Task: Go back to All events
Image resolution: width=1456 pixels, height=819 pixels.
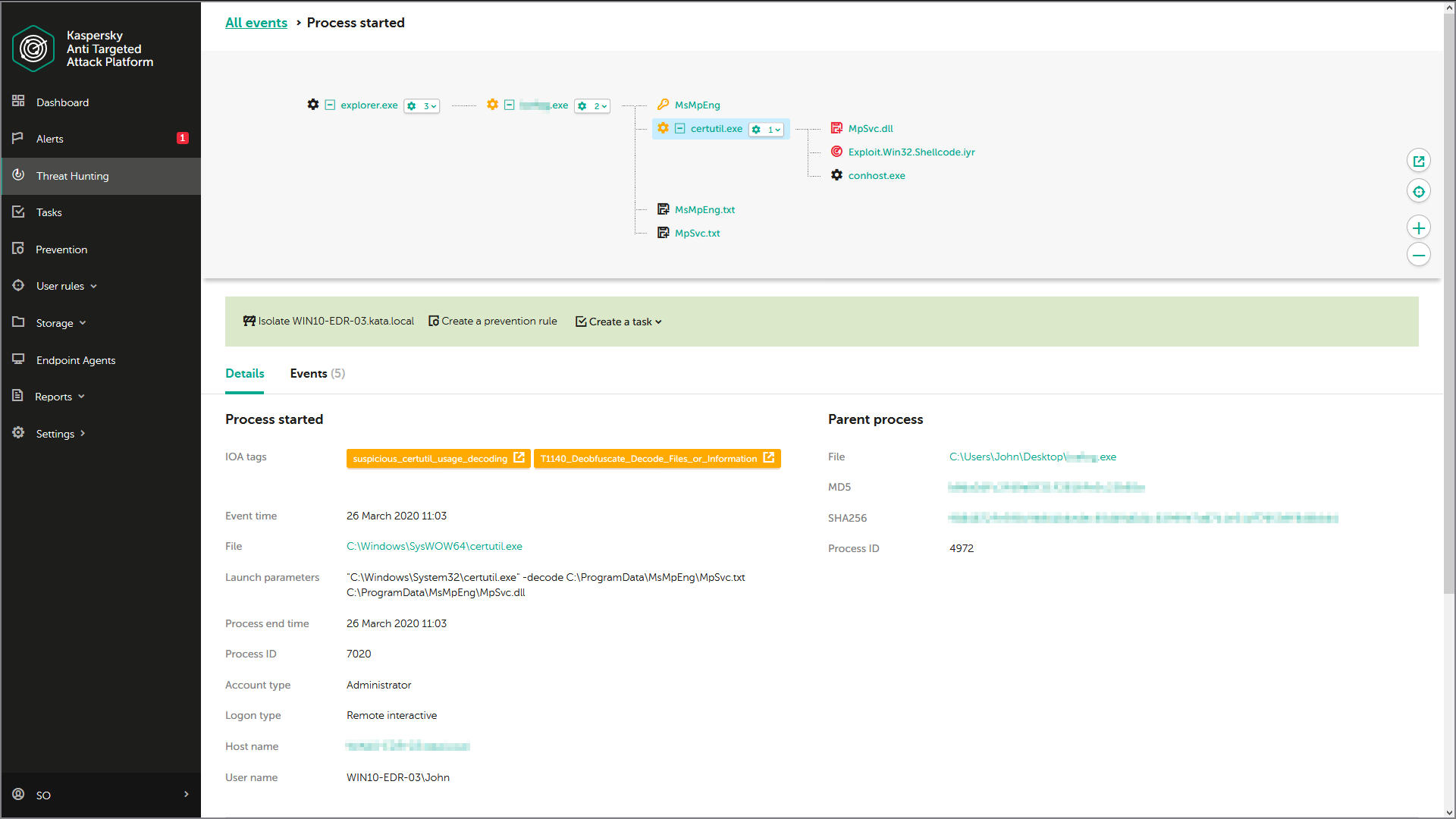Action: [x=256, y=23]
